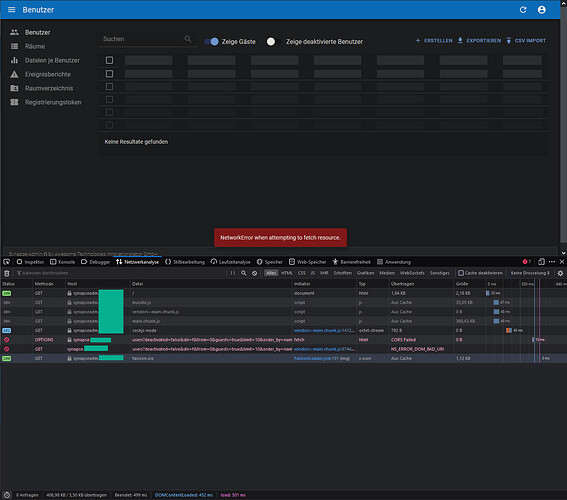The height and width of the screenshot is (500, 567).
Task: Switch to Konsole devtools tab
Action: pos(63,262)
